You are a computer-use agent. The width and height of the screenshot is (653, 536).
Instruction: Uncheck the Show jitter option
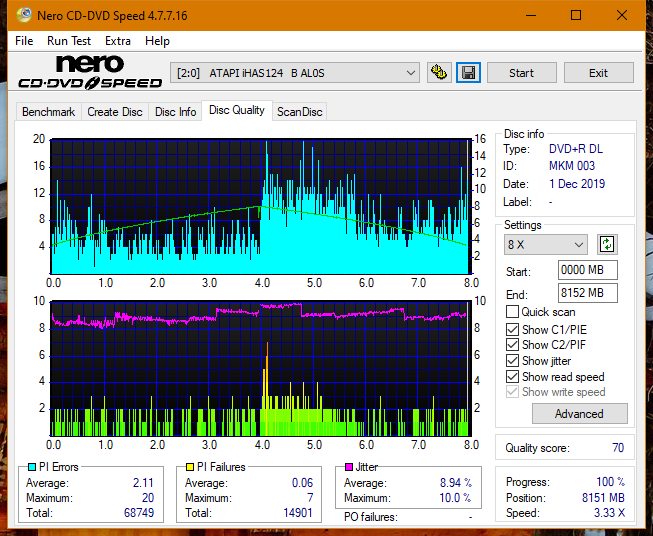[x=513, y=361]
